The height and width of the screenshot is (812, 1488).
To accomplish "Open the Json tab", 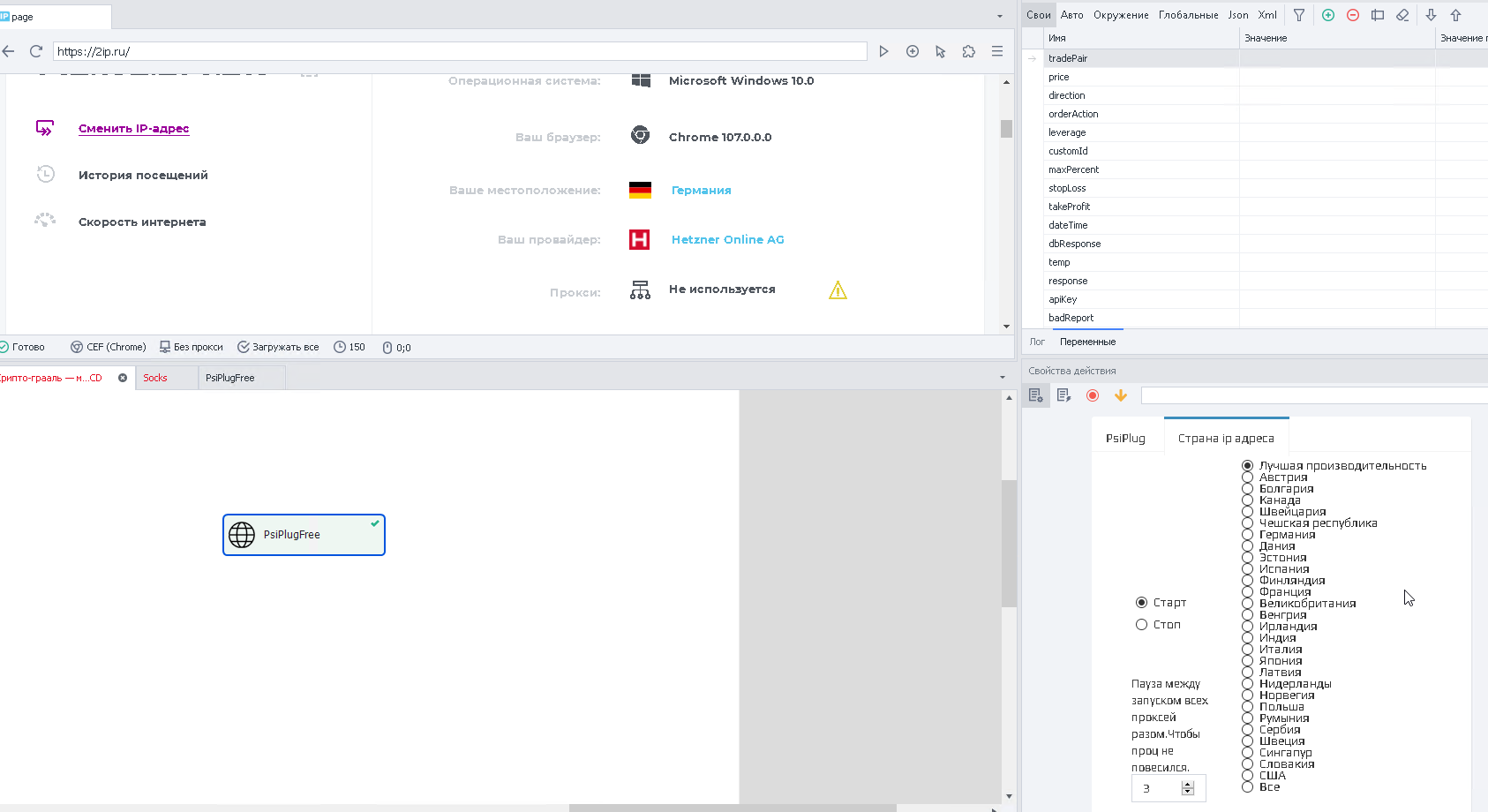I will tap(1238, 15).
